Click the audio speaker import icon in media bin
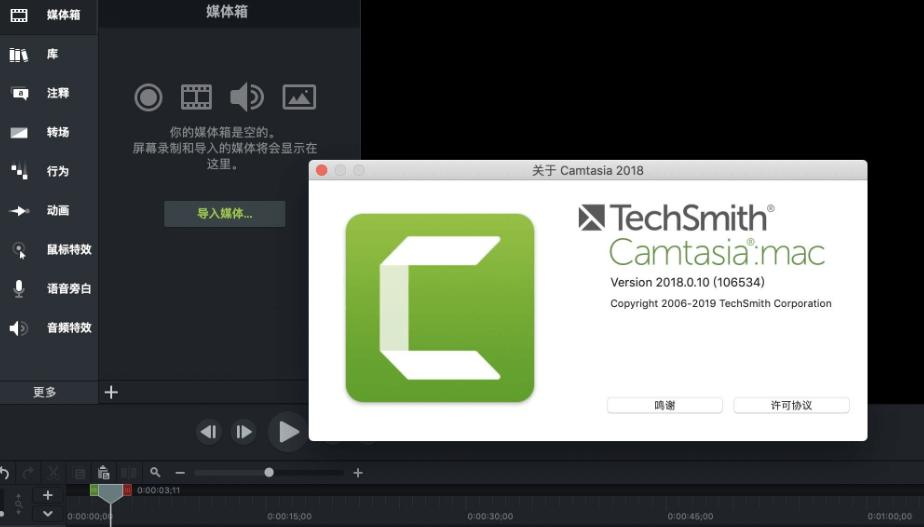Image resolution: width=924 pixels, height=527 pixels. [247, 97]
